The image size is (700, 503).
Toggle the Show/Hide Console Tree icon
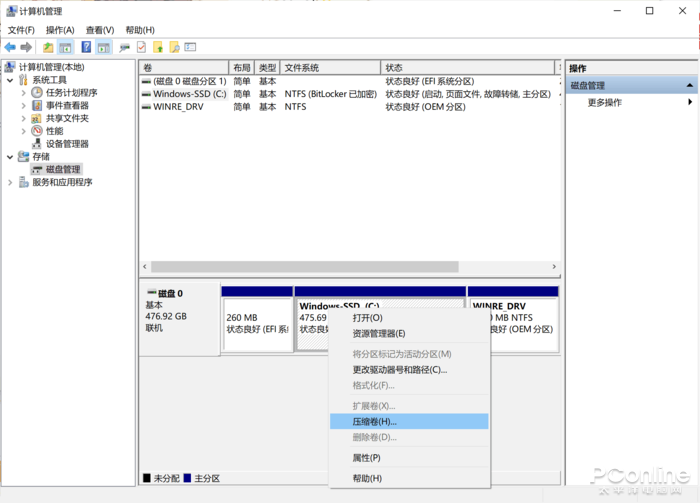pos(65,47)
